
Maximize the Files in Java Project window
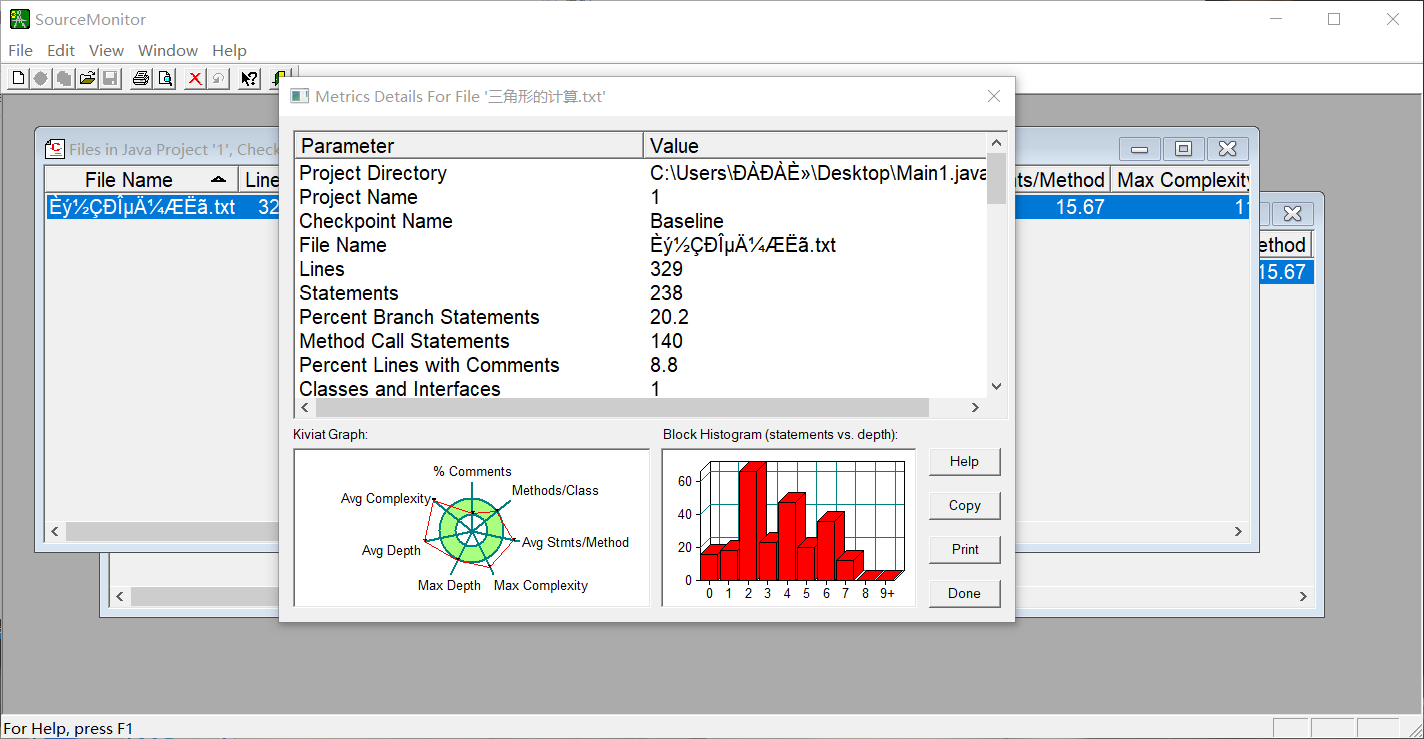pyautogui.click(x=1184, y=149)
